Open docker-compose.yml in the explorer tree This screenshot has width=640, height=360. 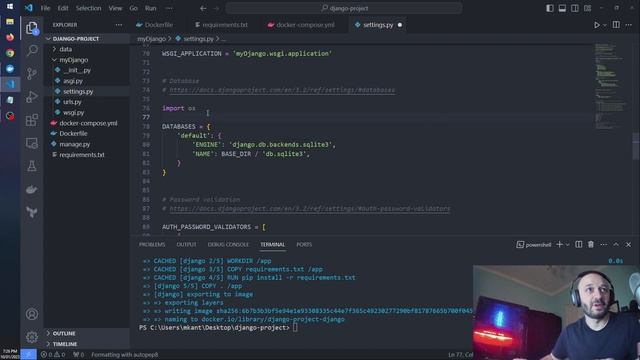coord(87,123)
